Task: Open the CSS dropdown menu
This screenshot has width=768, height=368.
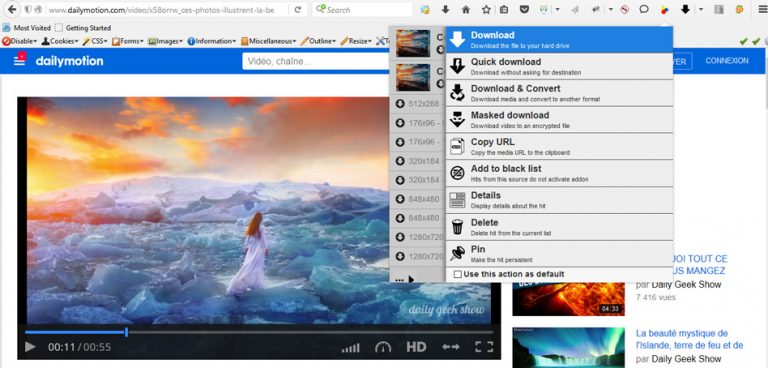Action: coord(95,42)
